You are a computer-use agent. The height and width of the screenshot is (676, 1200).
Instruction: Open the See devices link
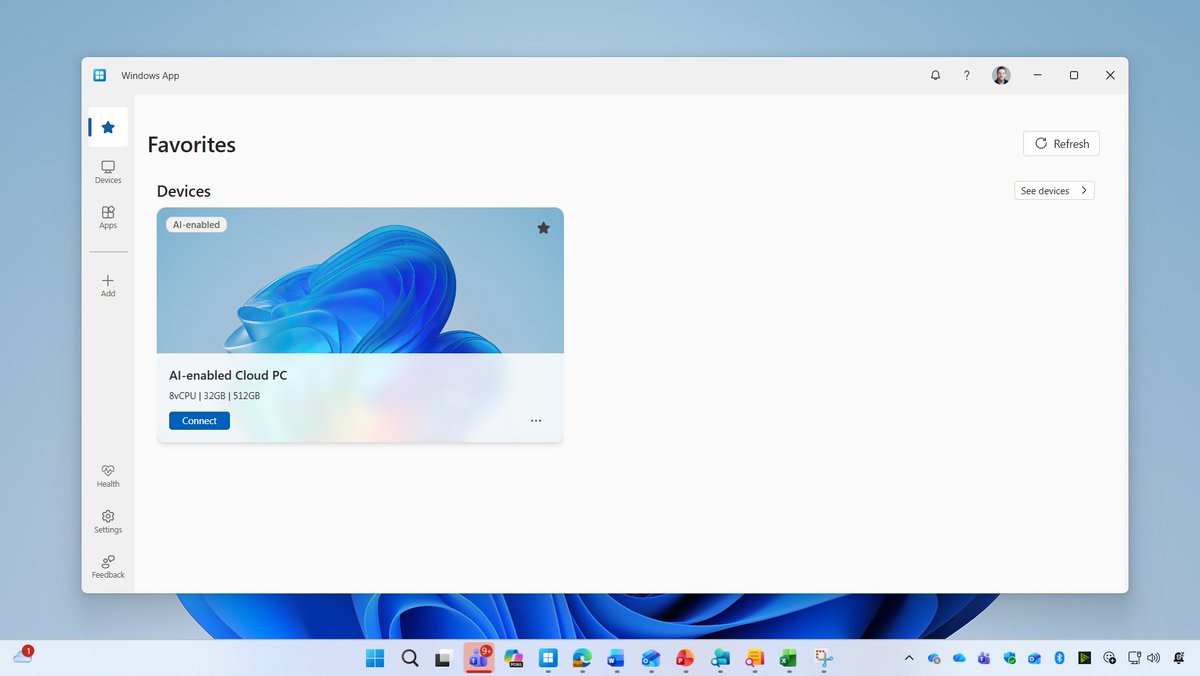click(1046, 190)
